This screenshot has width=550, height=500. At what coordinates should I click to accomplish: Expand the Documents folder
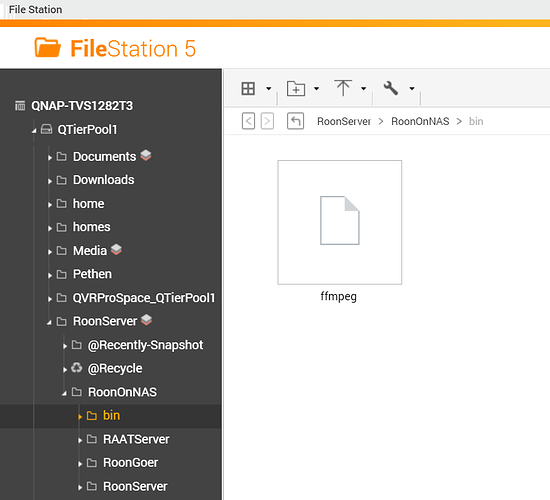[x=50, y=158]
